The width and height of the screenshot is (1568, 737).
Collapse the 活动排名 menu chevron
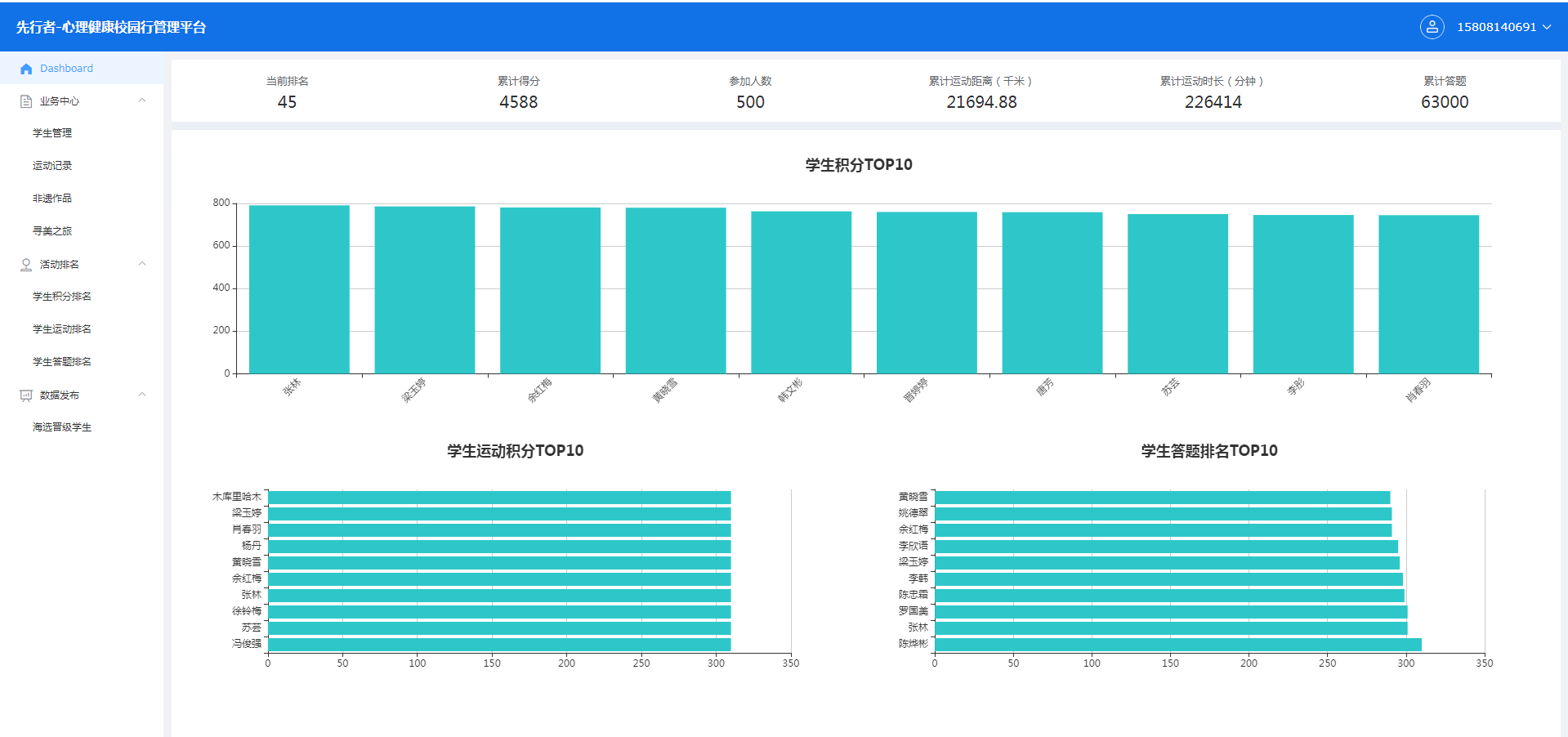coord(142,264)
